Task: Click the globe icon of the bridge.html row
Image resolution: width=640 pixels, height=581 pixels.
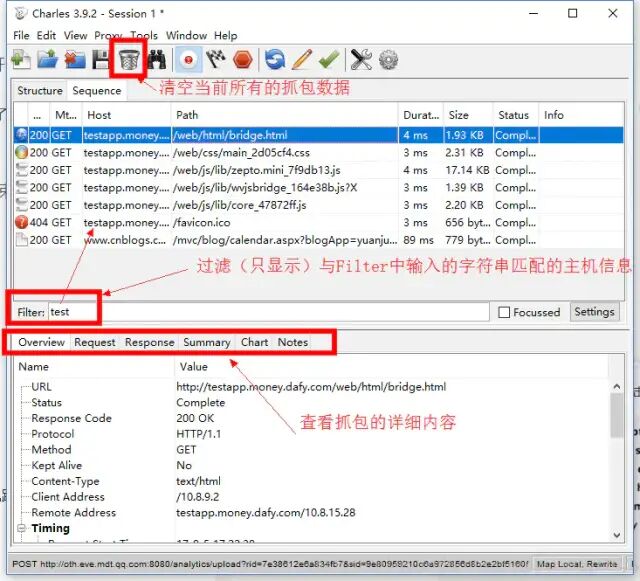Action: [x=21, y=135]
